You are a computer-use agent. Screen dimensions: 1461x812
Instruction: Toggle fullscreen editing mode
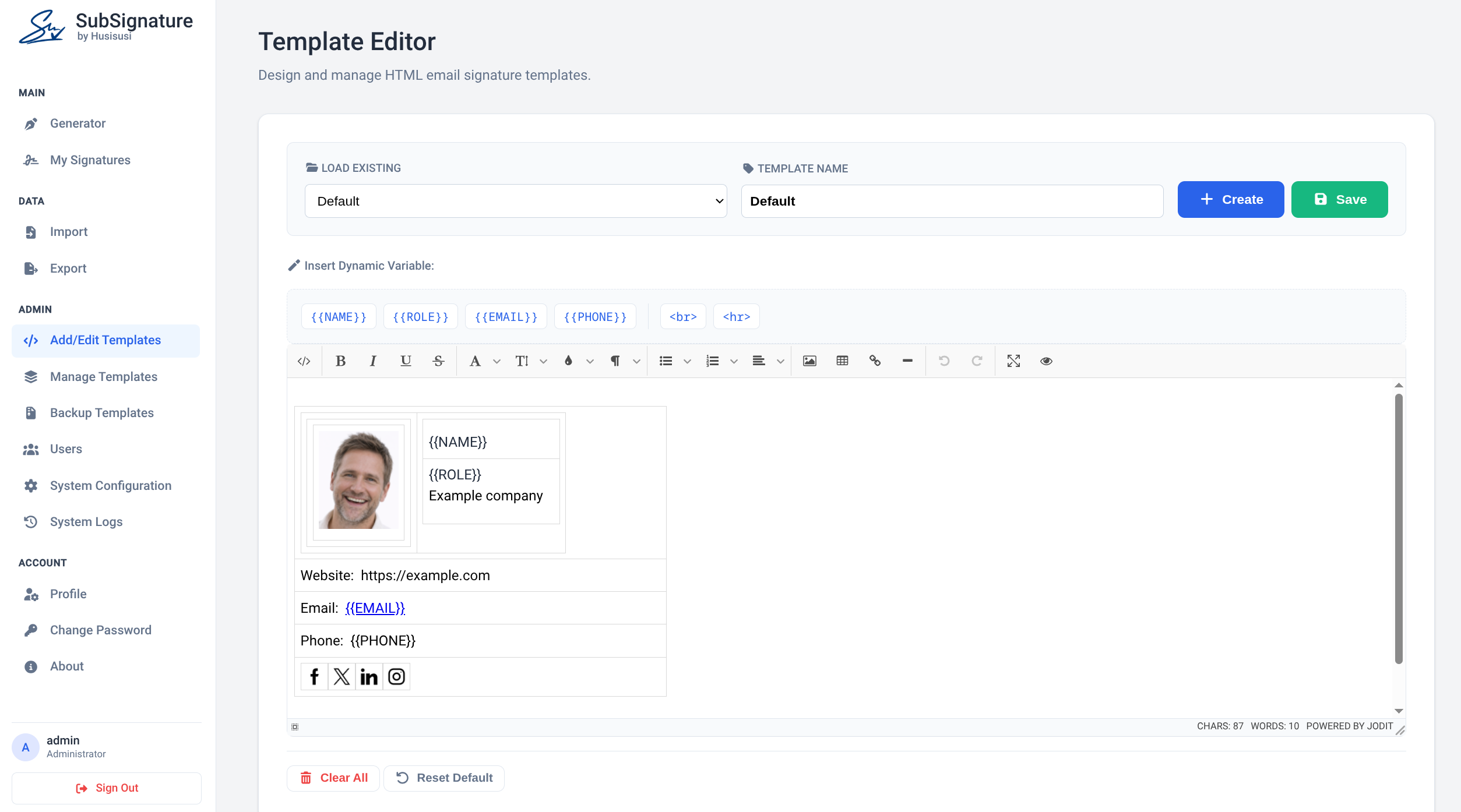(1013, 361)
